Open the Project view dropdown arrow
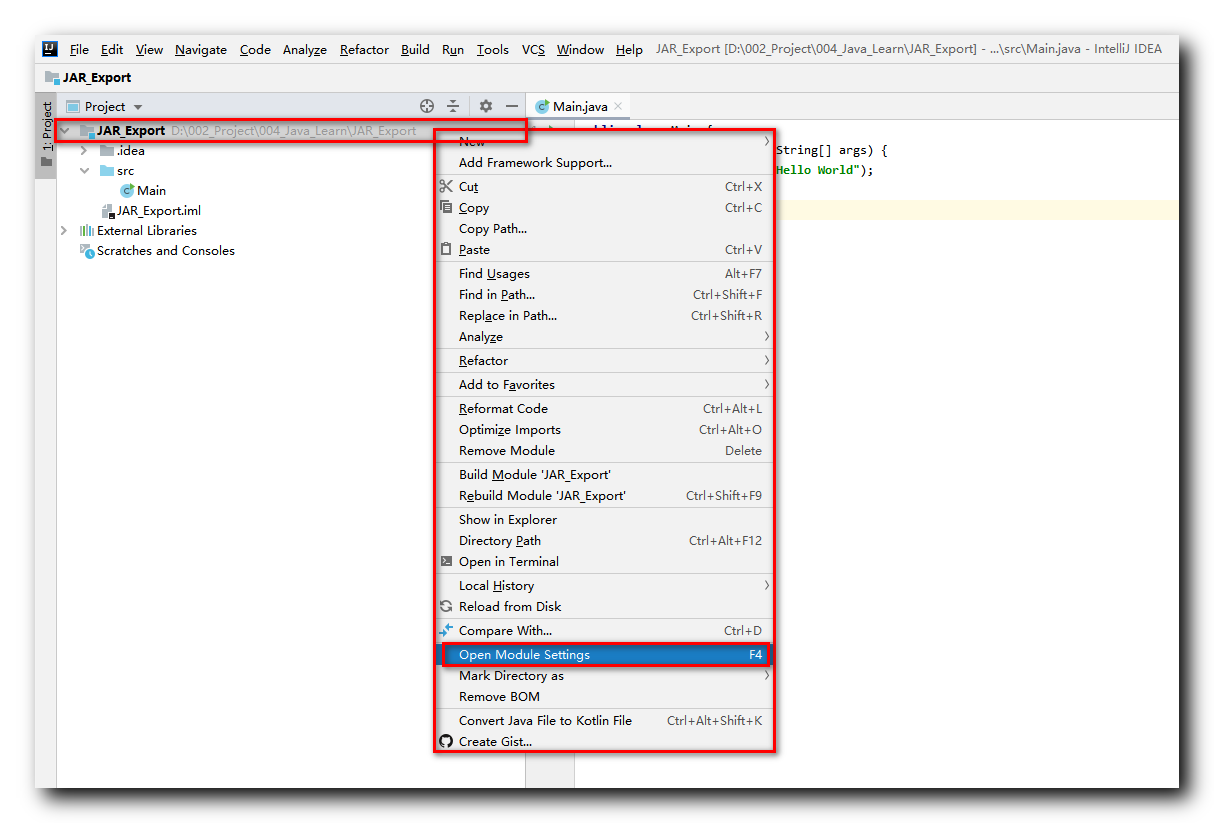The image size is (1214, 823). [138, 106]
